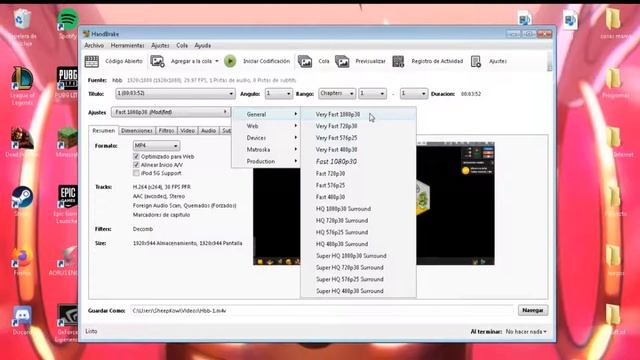Select the General presets category
This screenshot has width=640, height=360.
(266, 114)
